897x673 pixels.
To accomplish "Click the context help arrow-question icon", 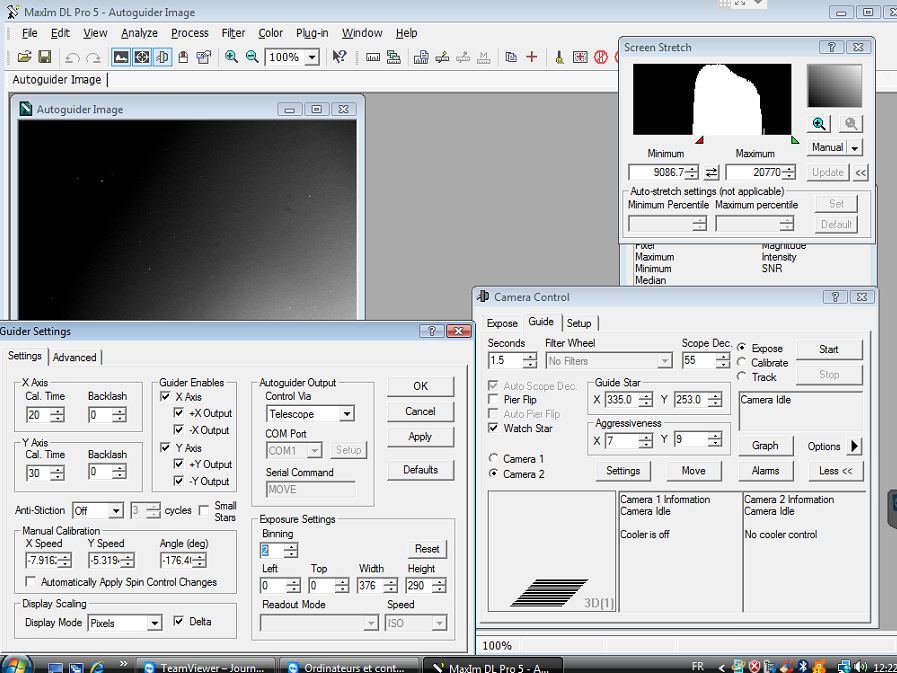I will tap(339, 57).
